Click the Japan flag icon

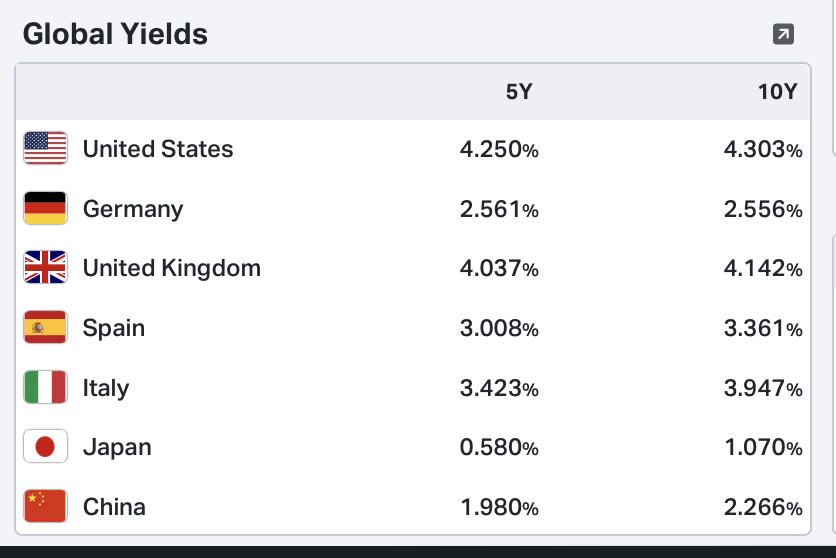click(x=45, y=447)
